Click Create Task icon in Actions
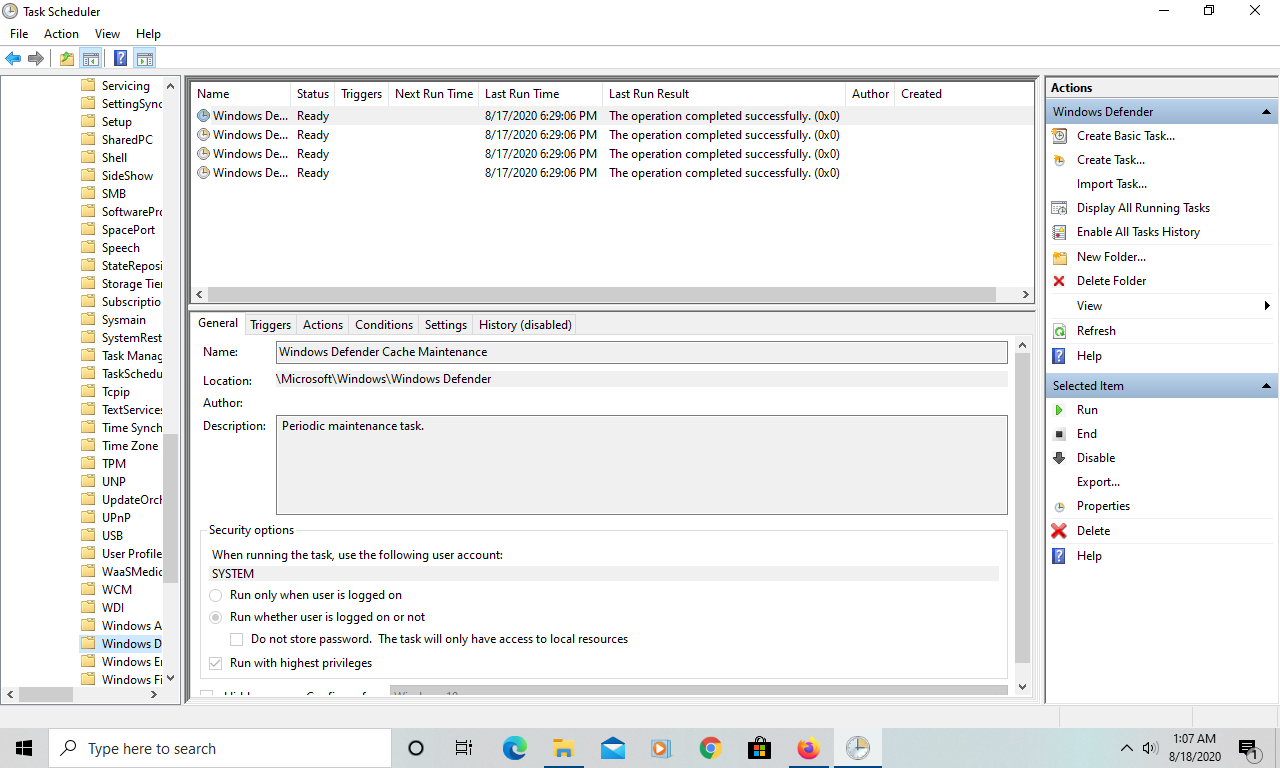 click(x=1059, y=160)
